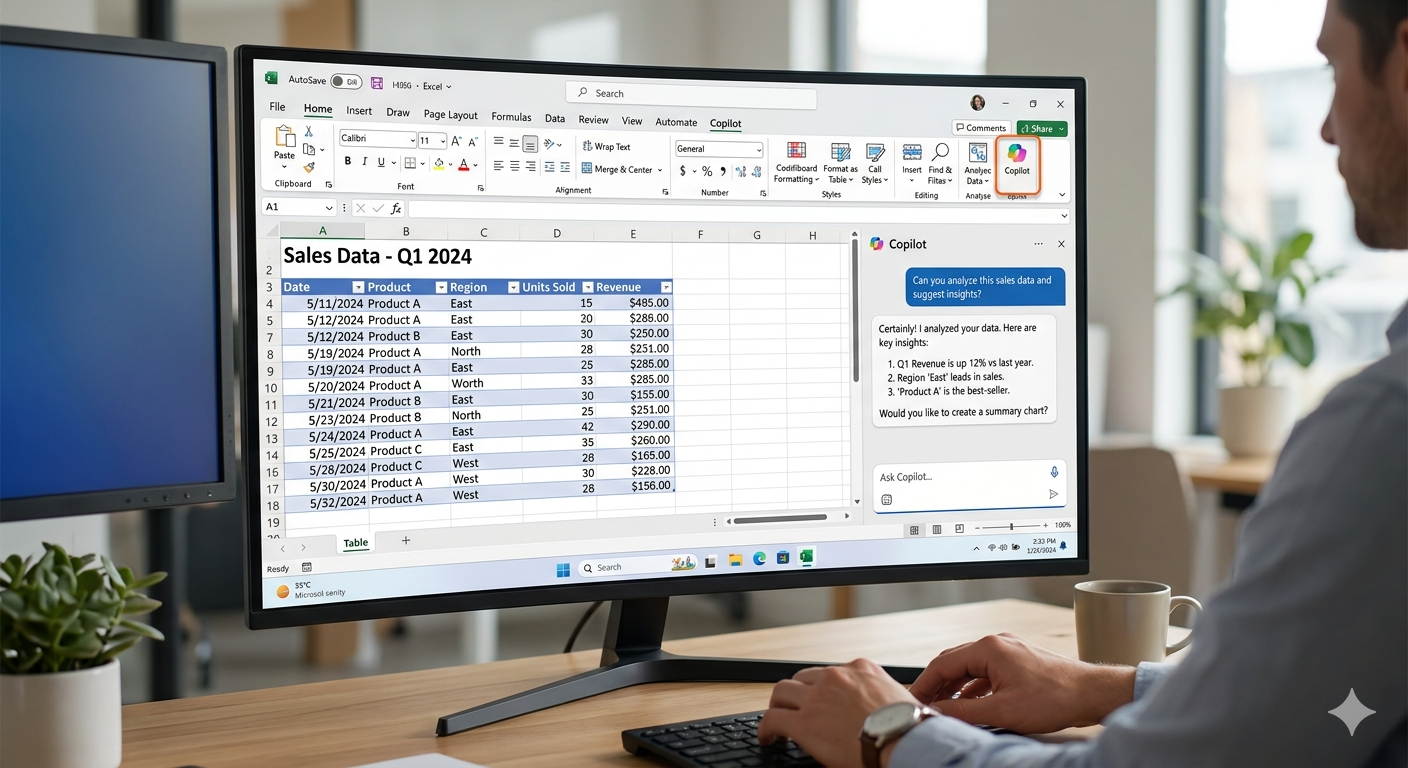
Task: Click the Search box in title bar
Action: point(691,94)
